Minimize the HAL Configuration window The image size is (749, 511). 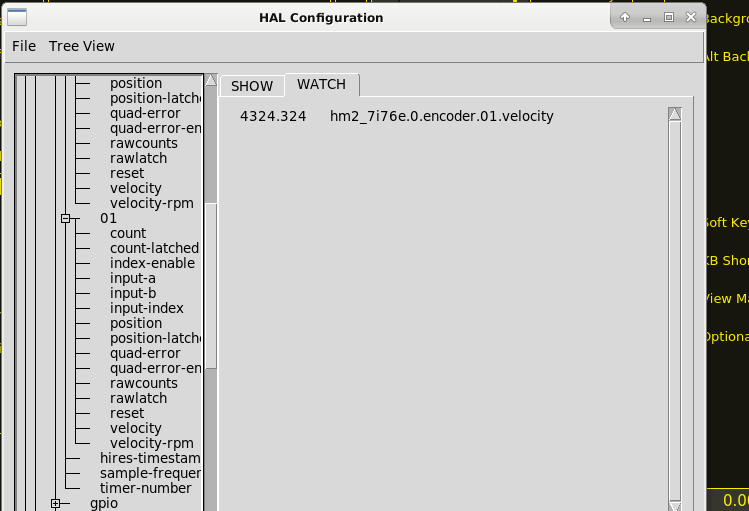(647, 17)
